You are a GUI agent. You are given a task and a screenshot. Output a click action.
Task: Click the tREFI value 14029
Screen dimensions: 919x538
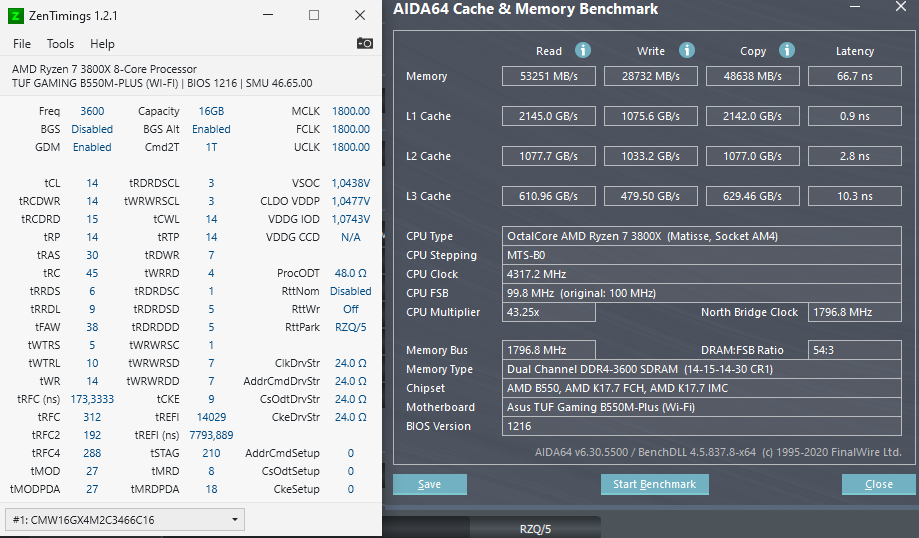click(211, 417)
